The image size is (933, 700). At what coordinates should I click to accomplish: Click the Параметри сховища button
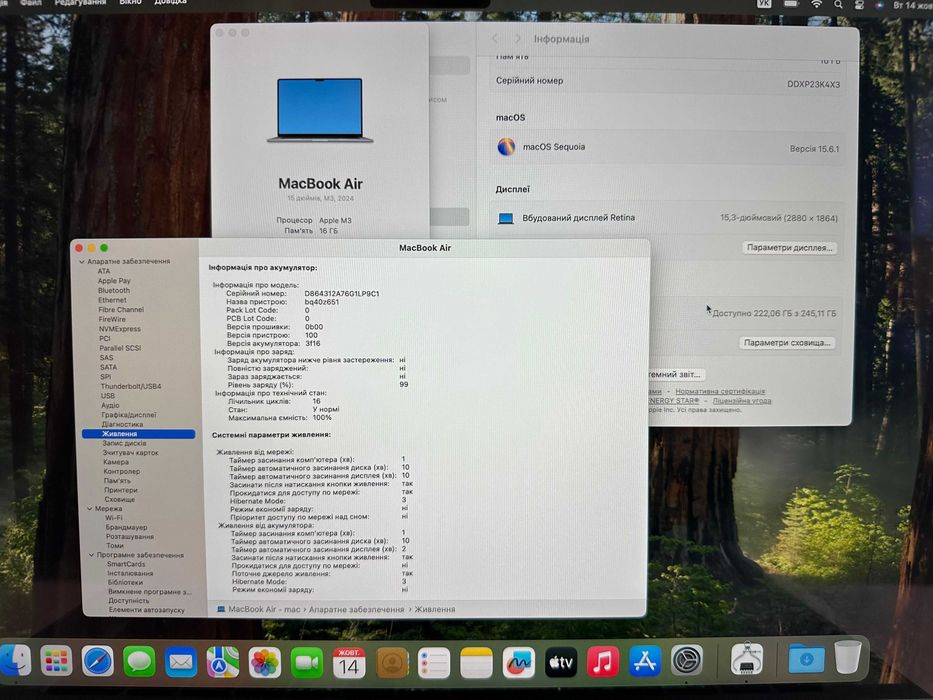pyautogui.click(x=787, y=343)
